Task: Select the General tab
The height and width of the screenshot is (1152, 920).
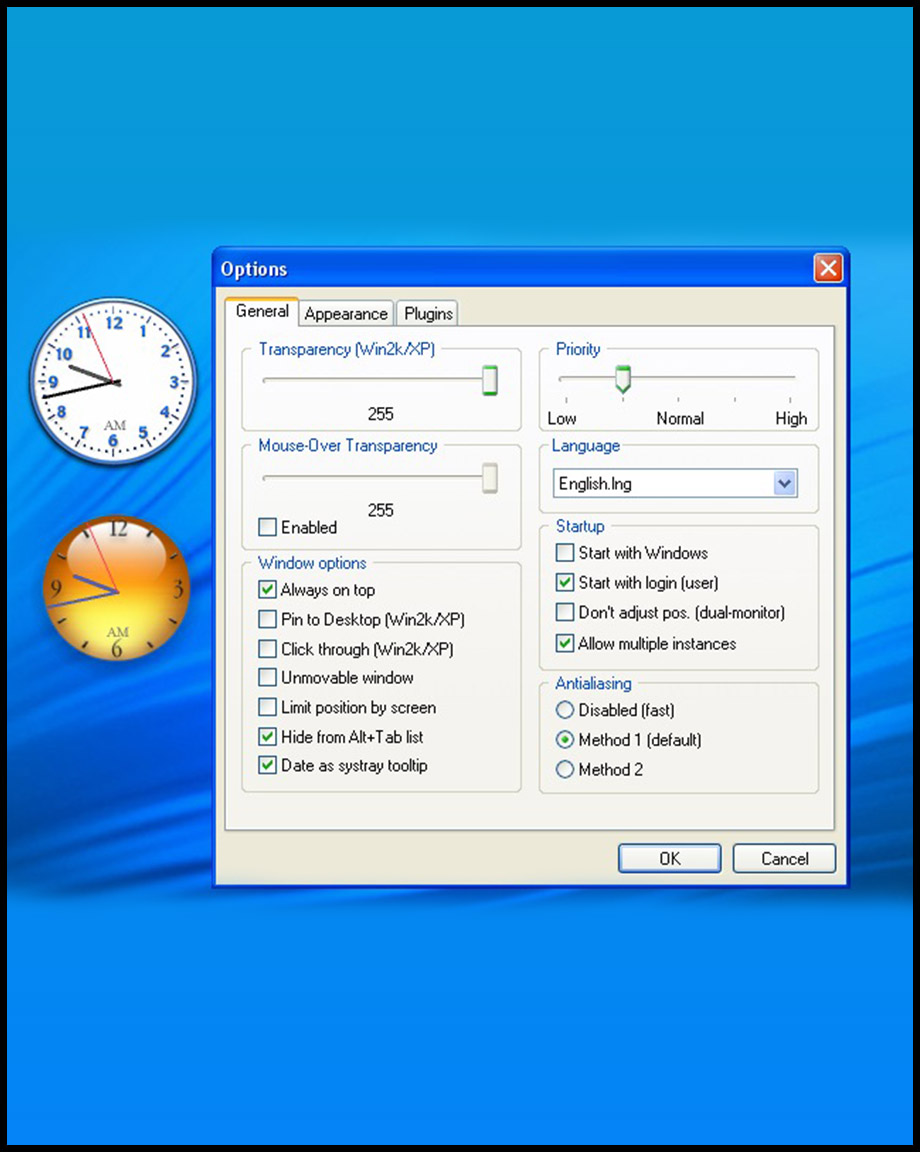Action: point(262,312)
